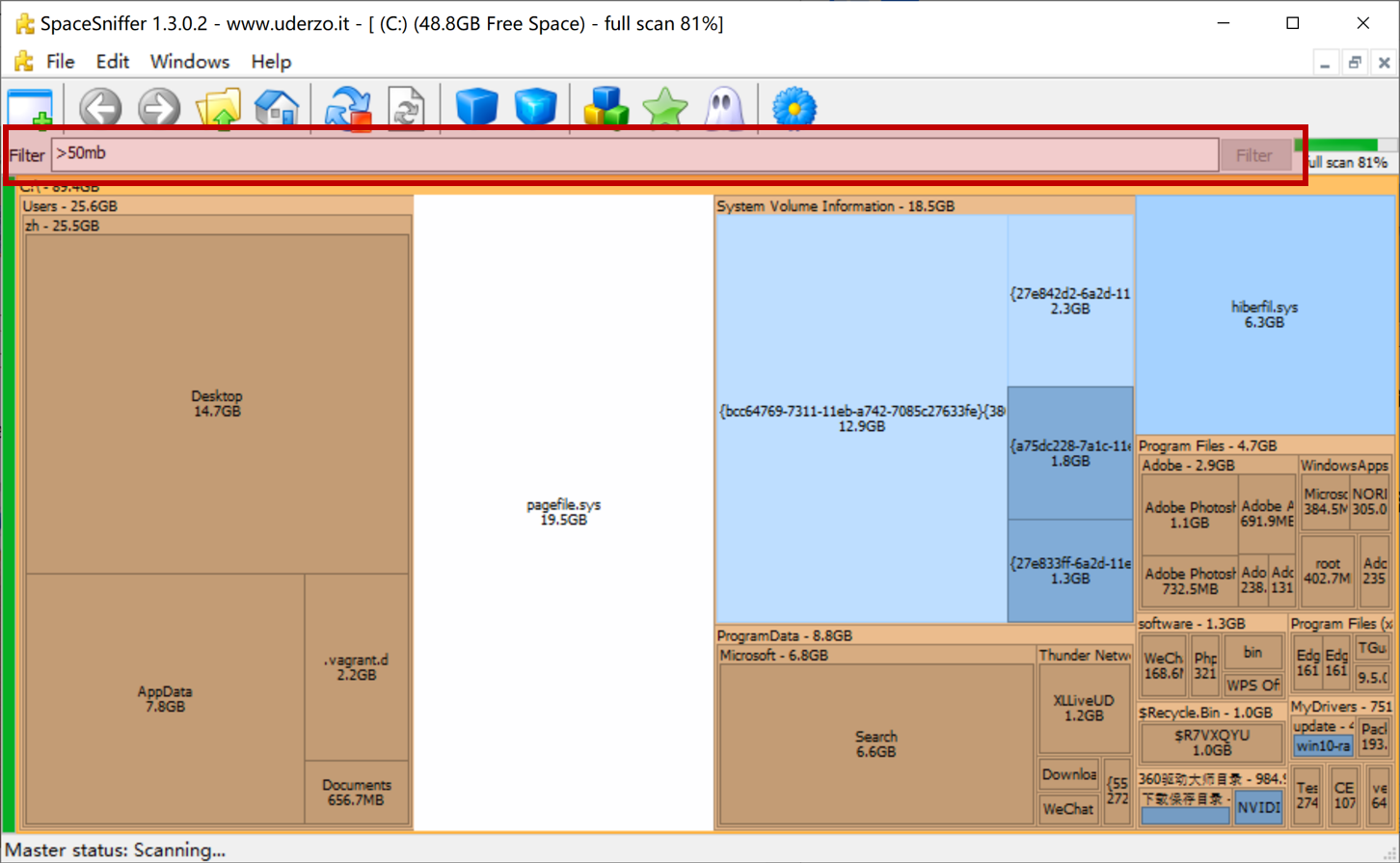This screenshot has width=1400, height=863.
Task: Click the New view icon
Action: click(30, 108)
